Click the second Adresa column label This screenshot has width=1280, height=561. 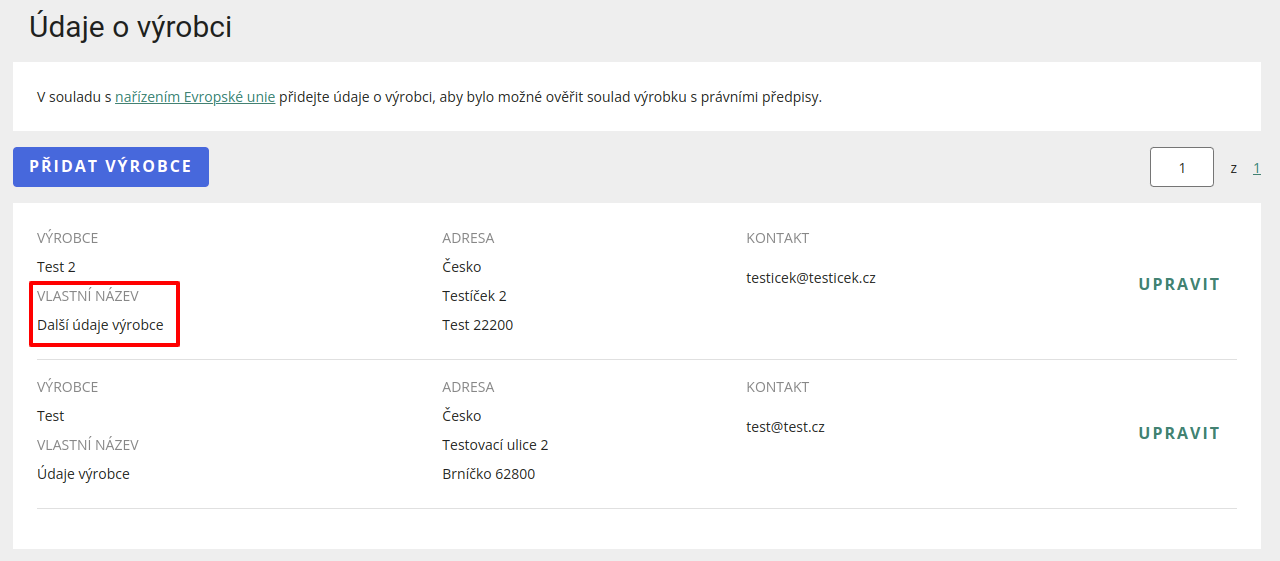tap(468, 387)
